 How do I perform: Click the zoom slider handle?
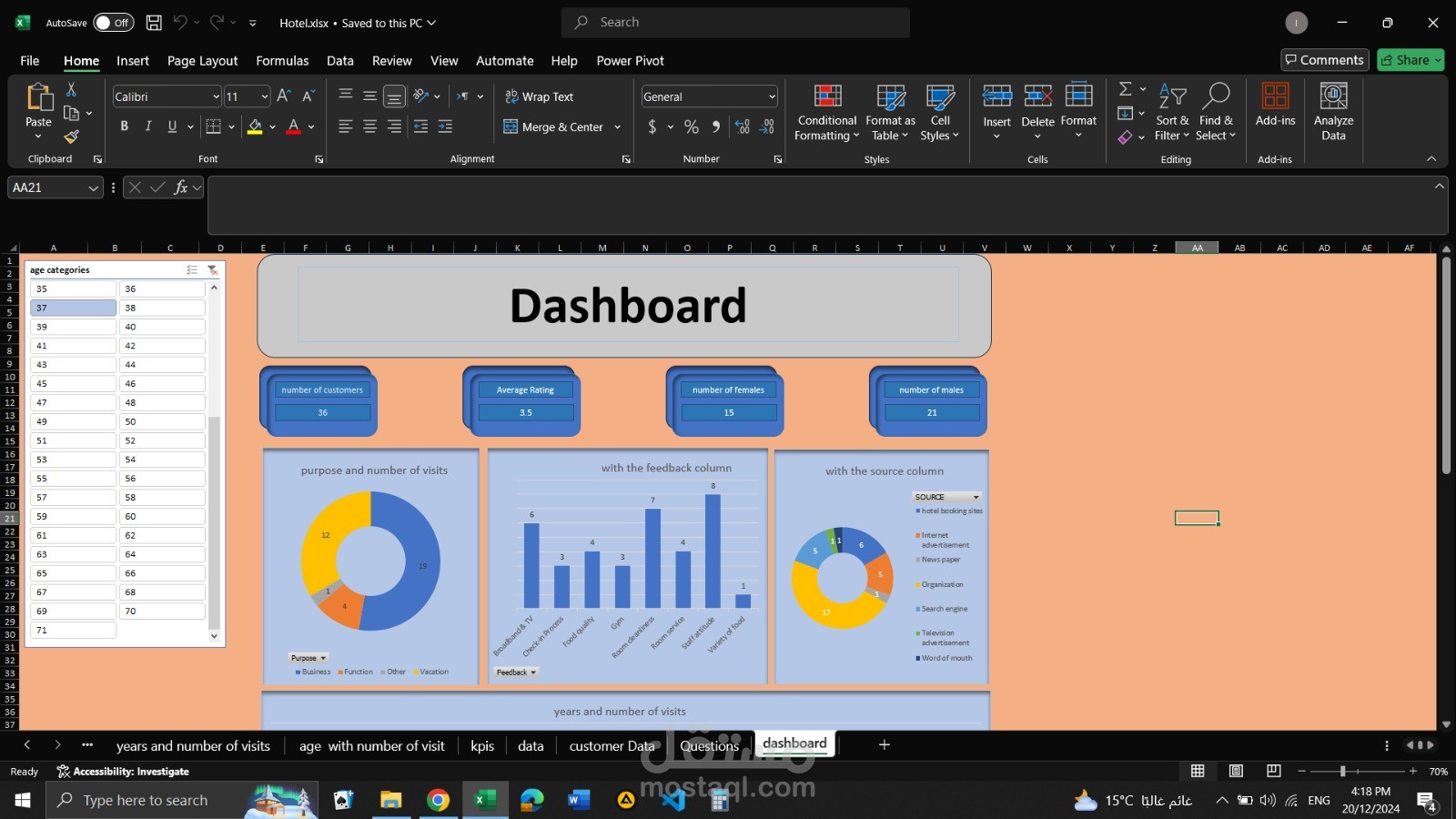tap(1342, 771)
